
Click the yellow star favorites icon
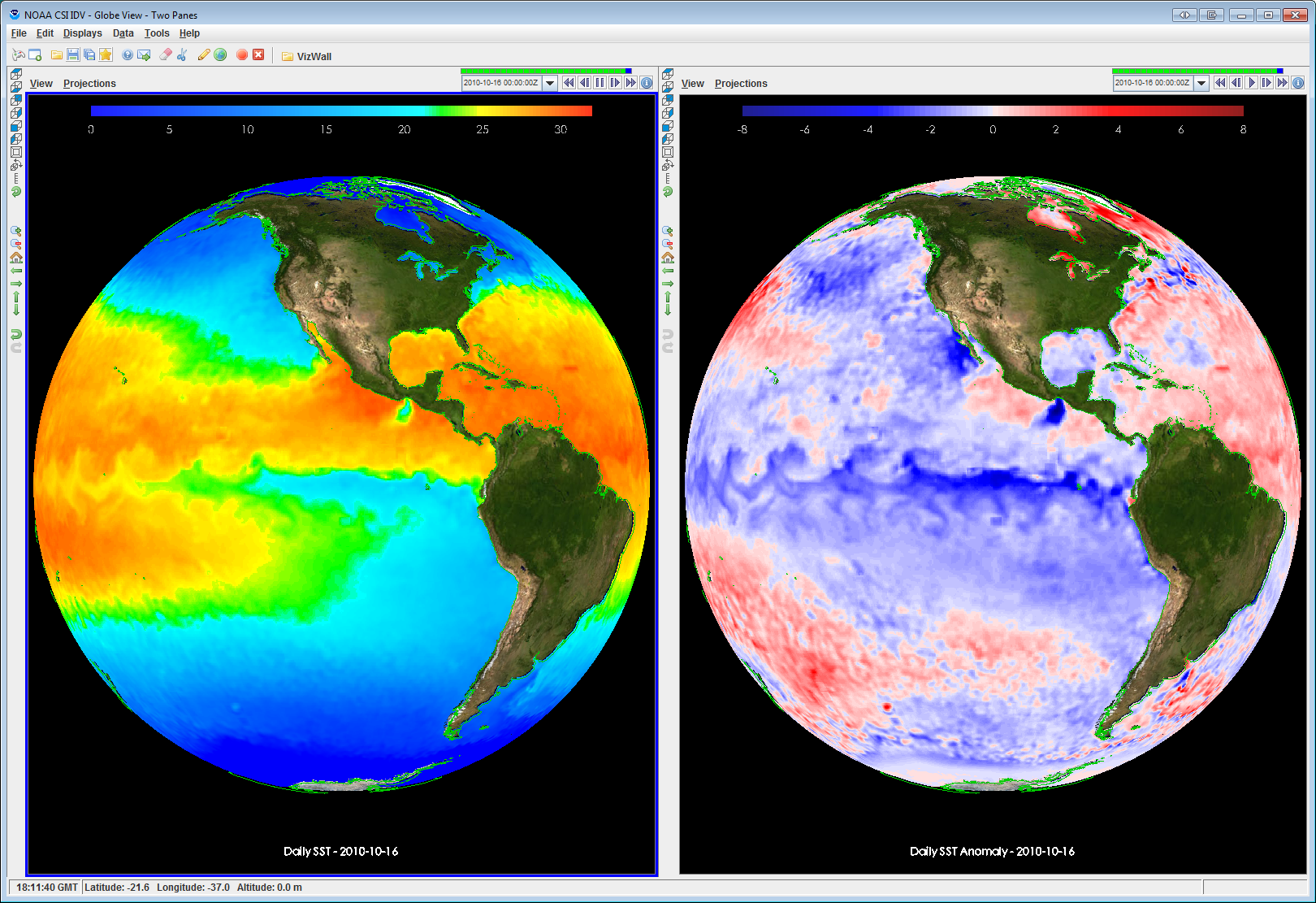coord(106,54)
